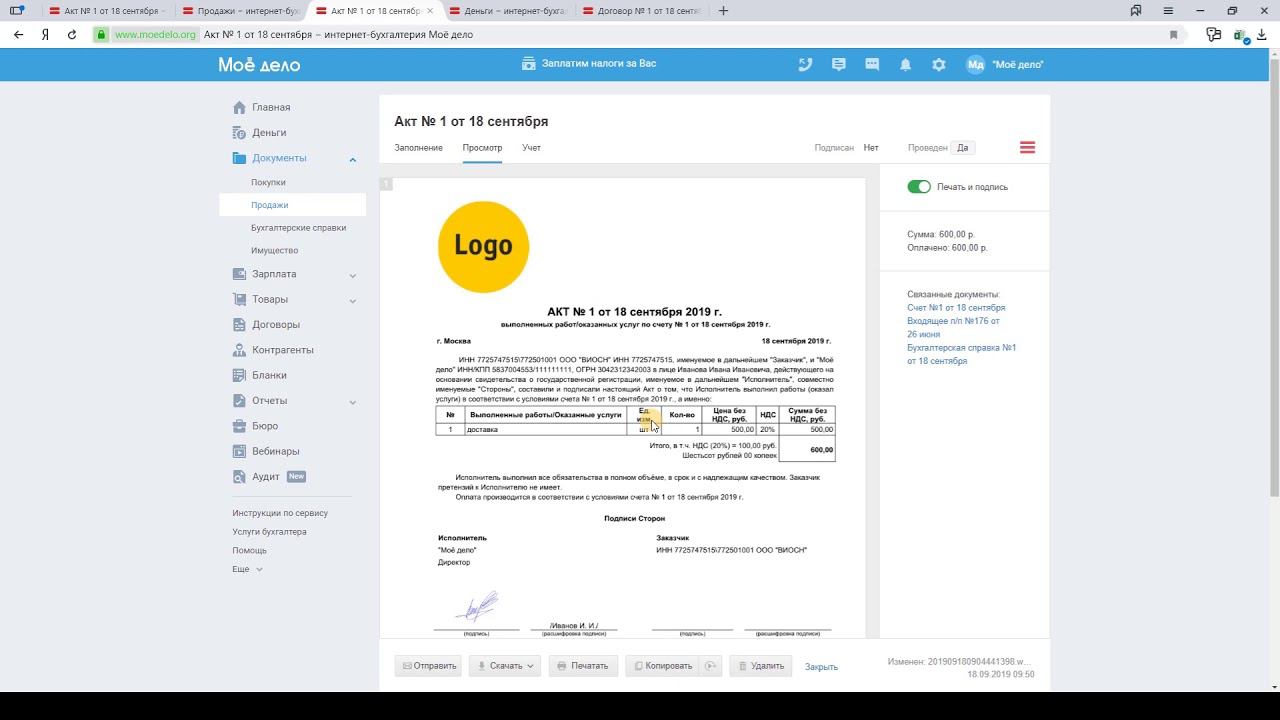Click the Отправить button
1280x720 pixels.
click(428, 666)
